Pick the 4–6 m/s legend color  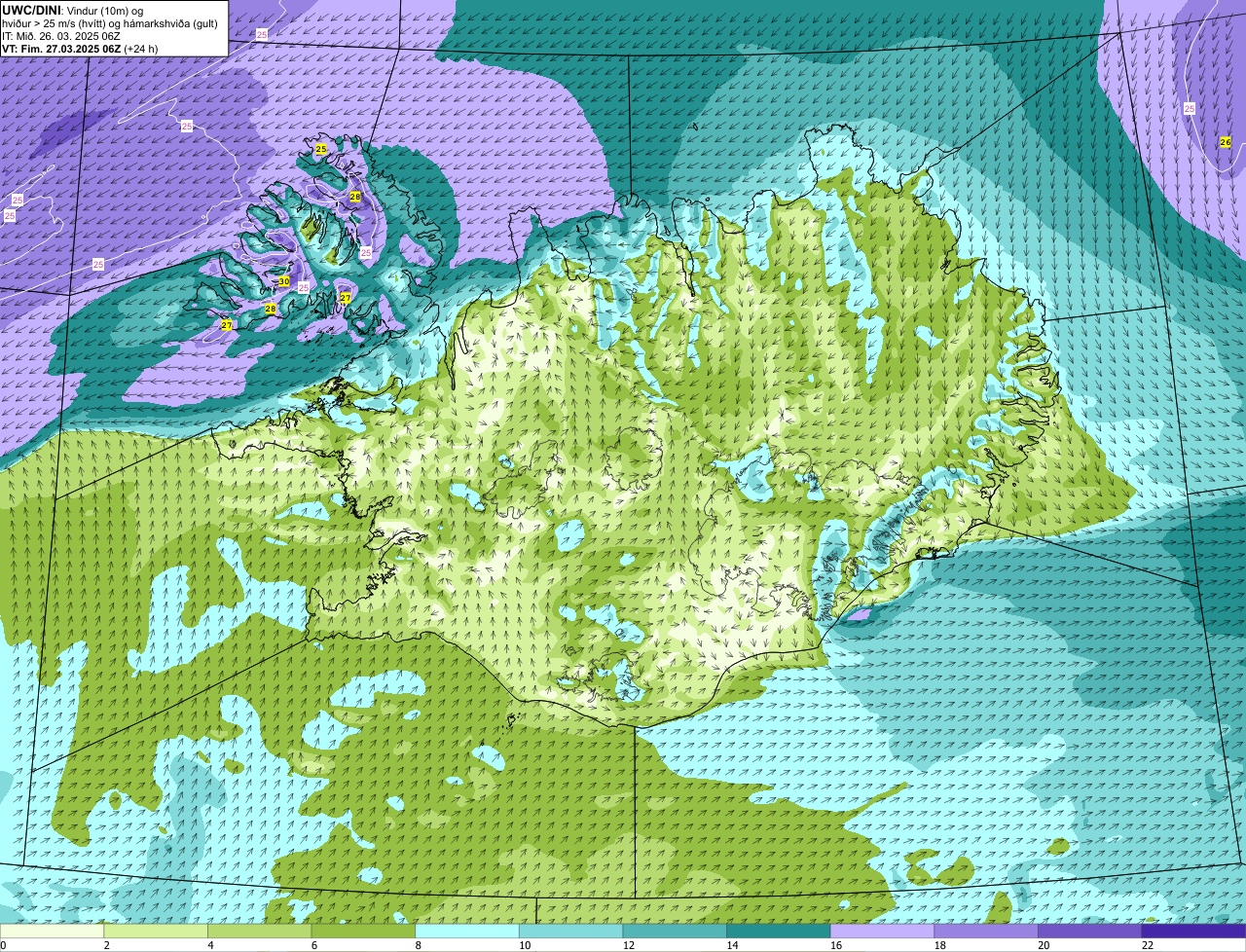(x=259, y=931)
